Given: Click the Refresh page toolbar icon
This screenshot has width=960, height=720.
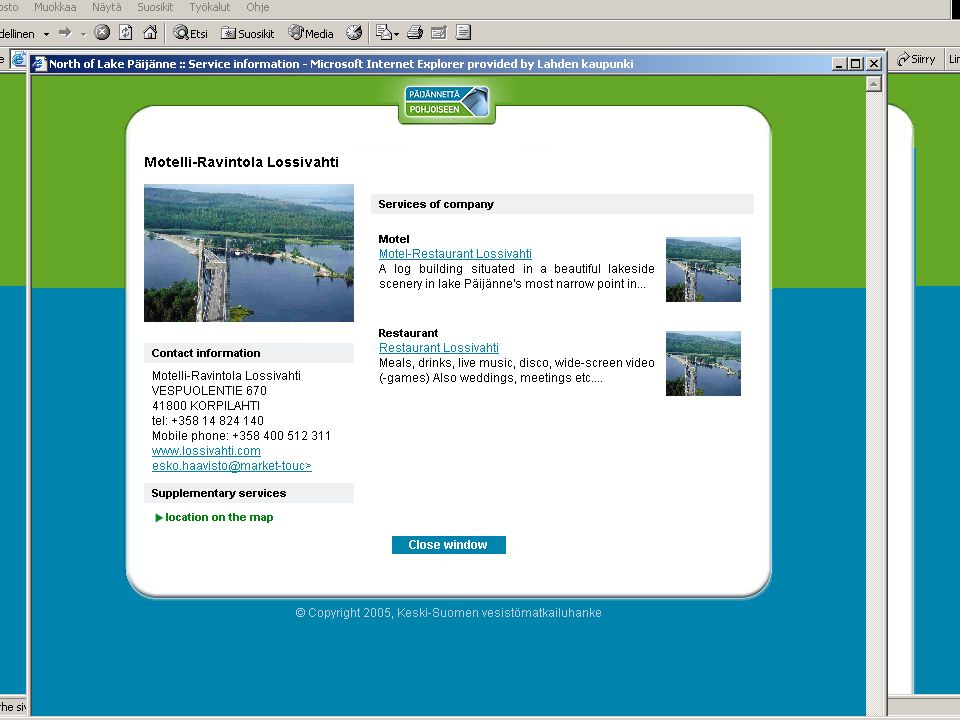Looking at the screenshot, I should pos(126,32).
